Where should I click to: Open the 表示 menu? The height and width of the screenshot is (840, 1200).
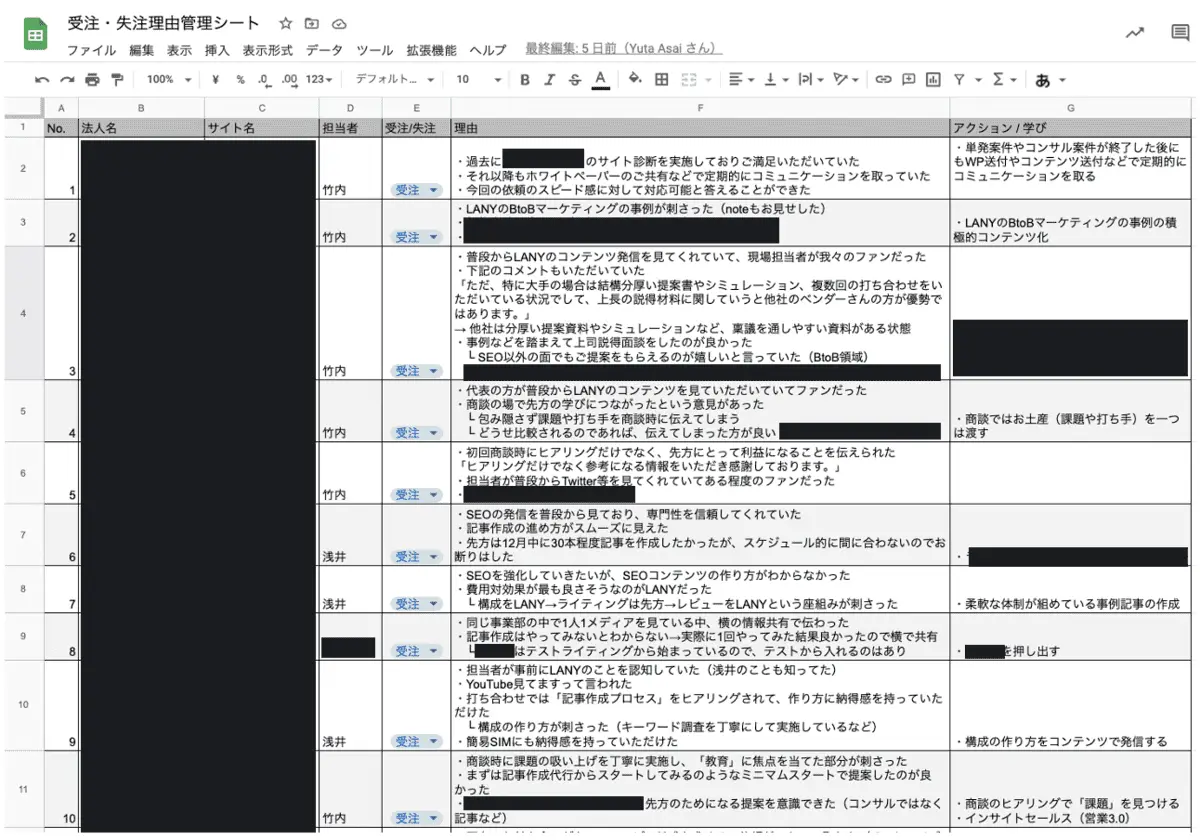click(179, 50)
